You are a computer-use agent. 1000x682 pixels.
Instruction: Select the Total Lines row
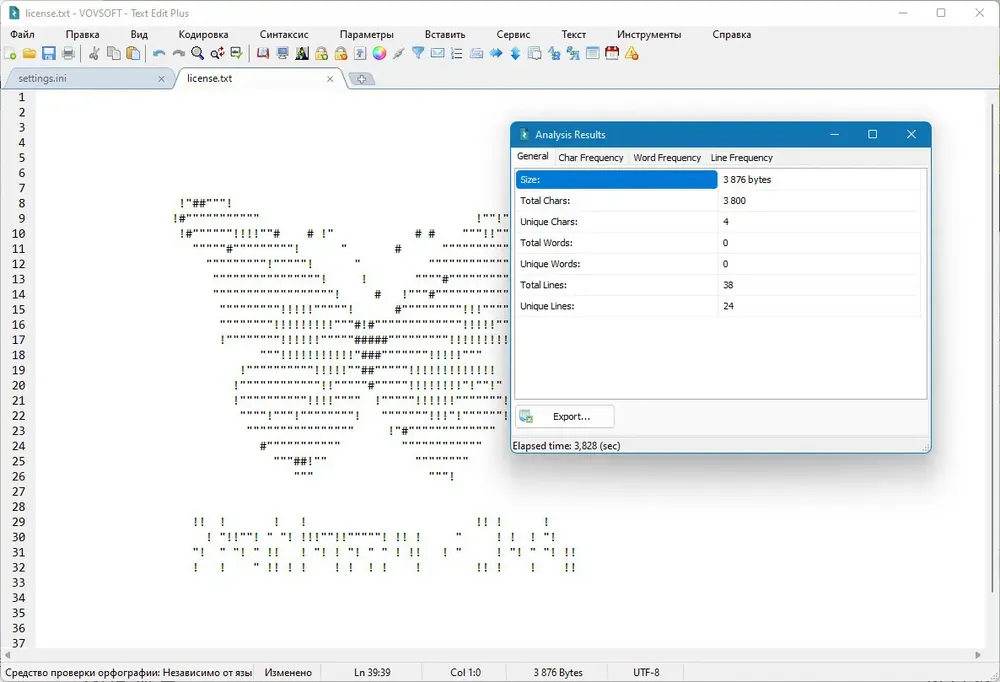tap(719, 285)
